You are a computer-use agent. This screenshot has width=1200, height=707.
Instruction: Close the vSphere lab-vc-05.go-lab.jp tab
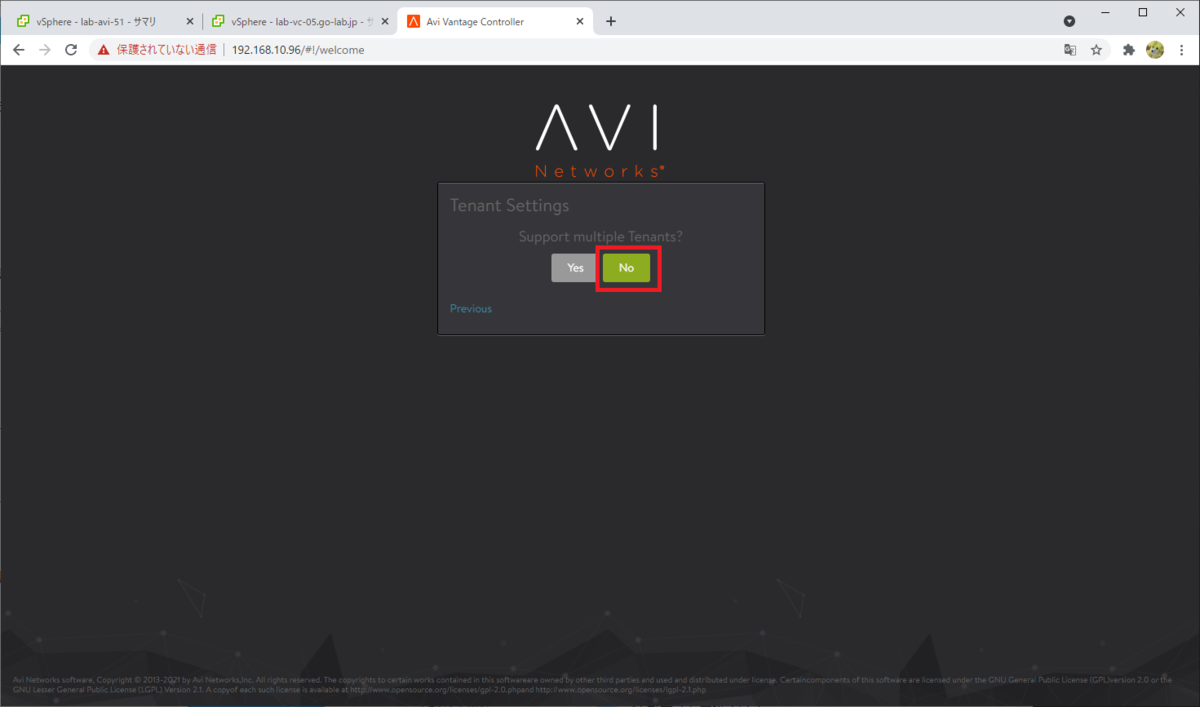click(x=386, y=21)
